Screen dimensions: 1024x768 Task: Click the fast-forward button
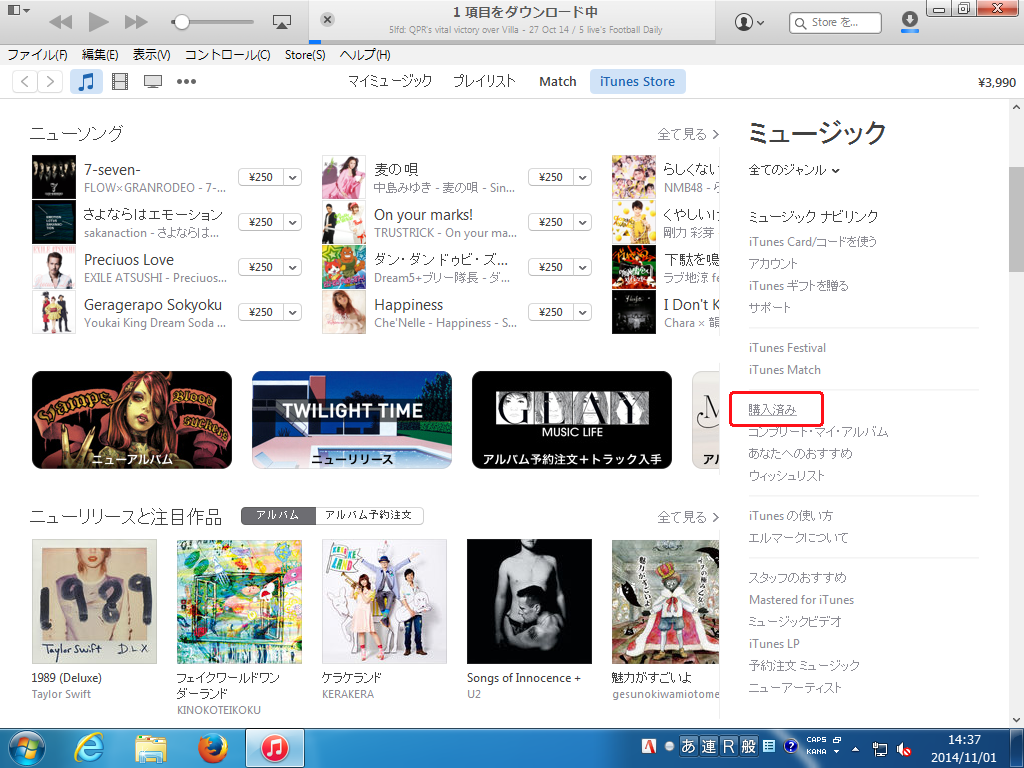pos(136,22)
